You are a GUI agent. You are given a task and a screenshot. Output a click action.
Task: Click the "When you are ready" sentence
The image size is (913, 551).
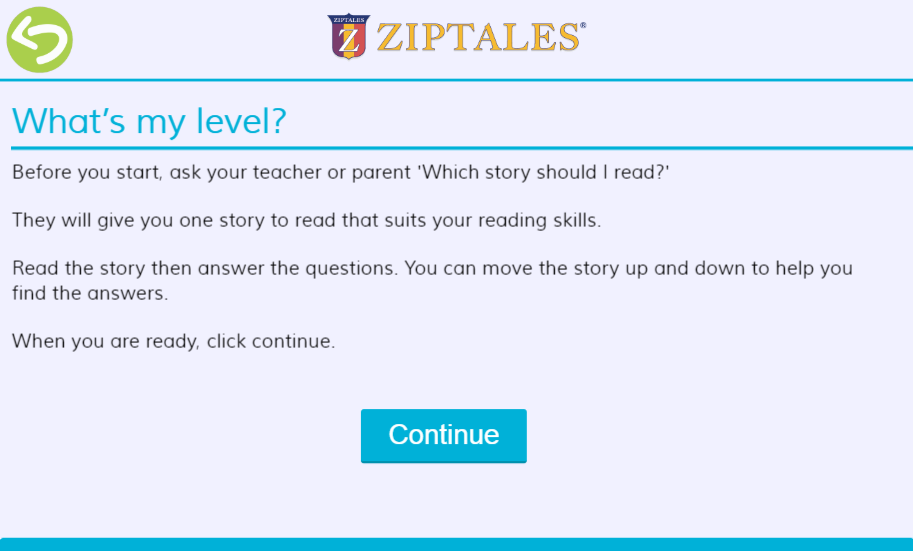pyautogui.click(x=173, y=341)
